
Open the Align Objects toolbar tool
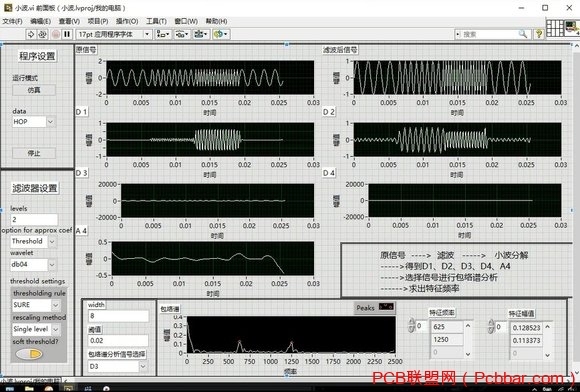click(163, 34)
